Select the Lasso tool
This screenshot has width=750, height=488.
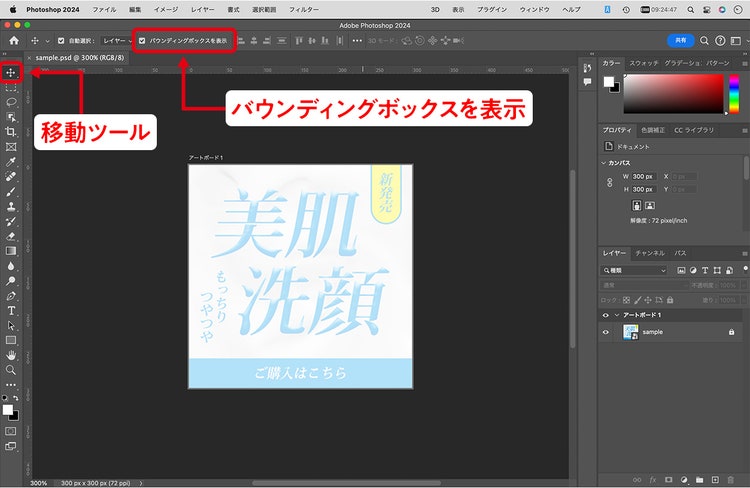tap(11, 102)
